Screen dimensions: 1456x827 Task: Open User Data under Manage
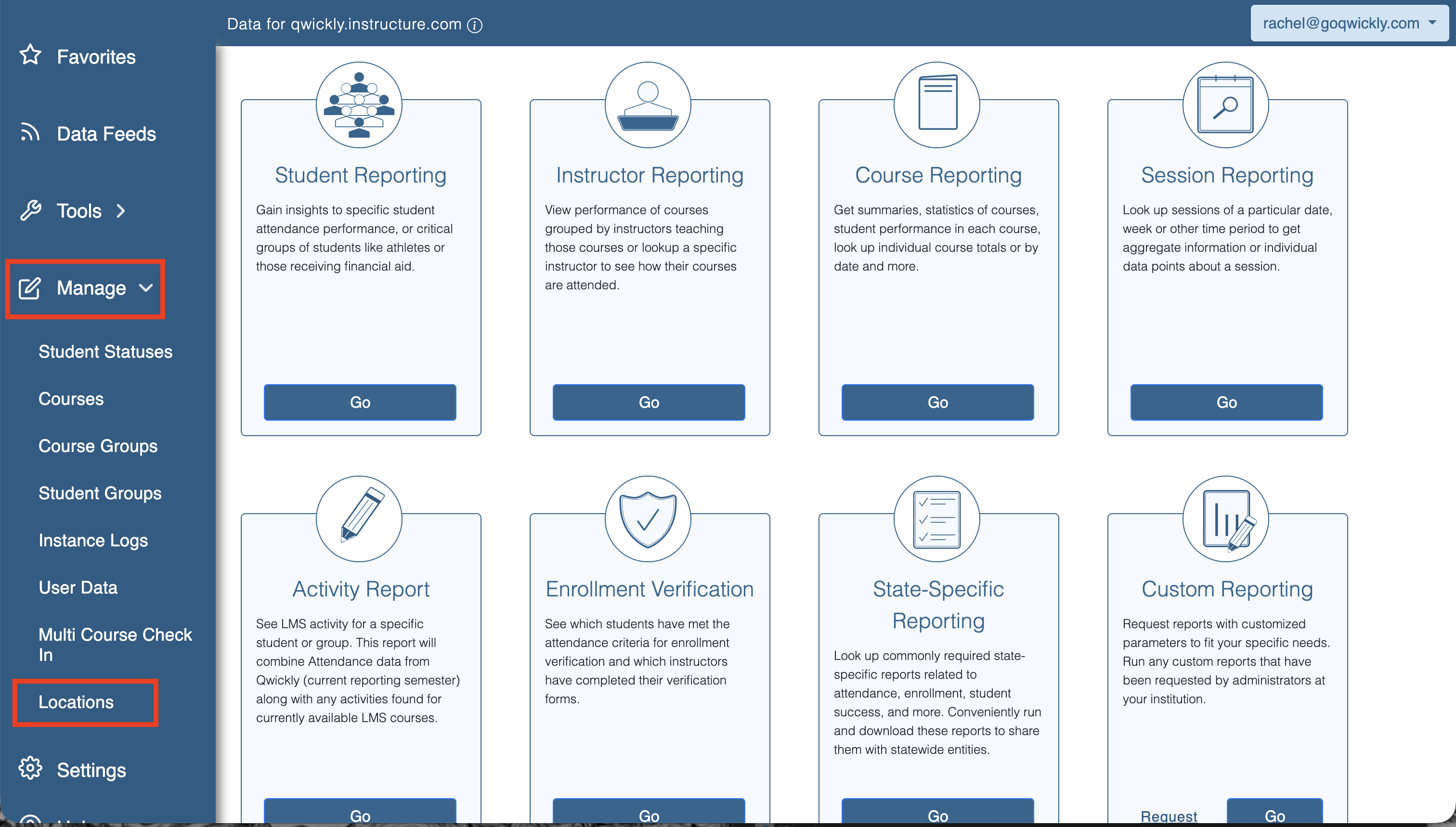tap(78, 587)
